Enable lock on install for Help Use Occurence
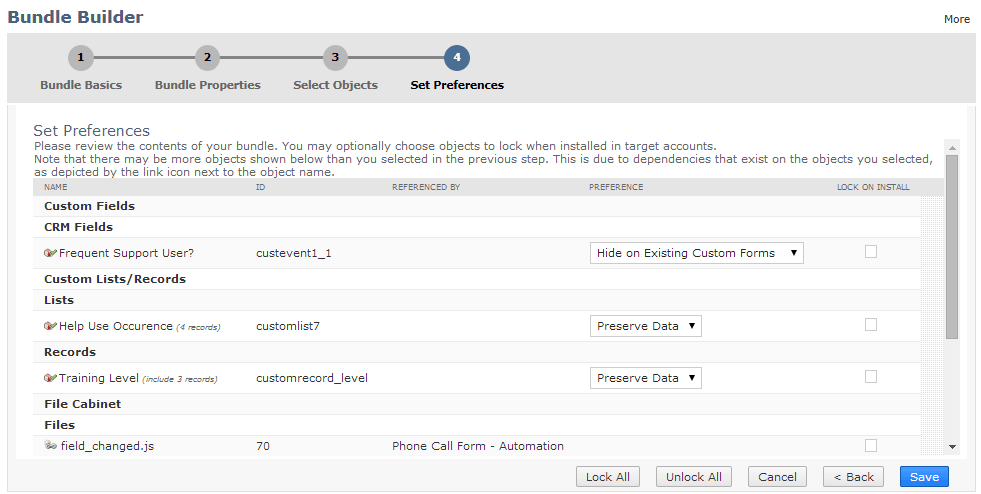The width and height of the screenshot is (981, 494). click(871, 325)
